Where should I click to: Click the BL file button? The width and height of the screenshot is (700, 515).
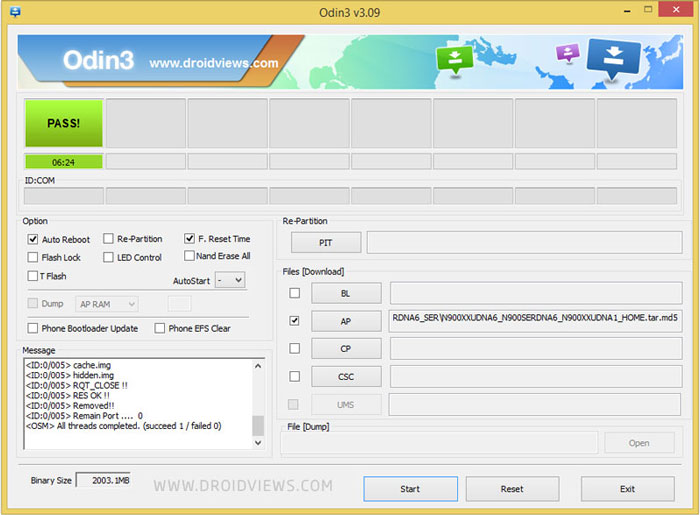346,293
